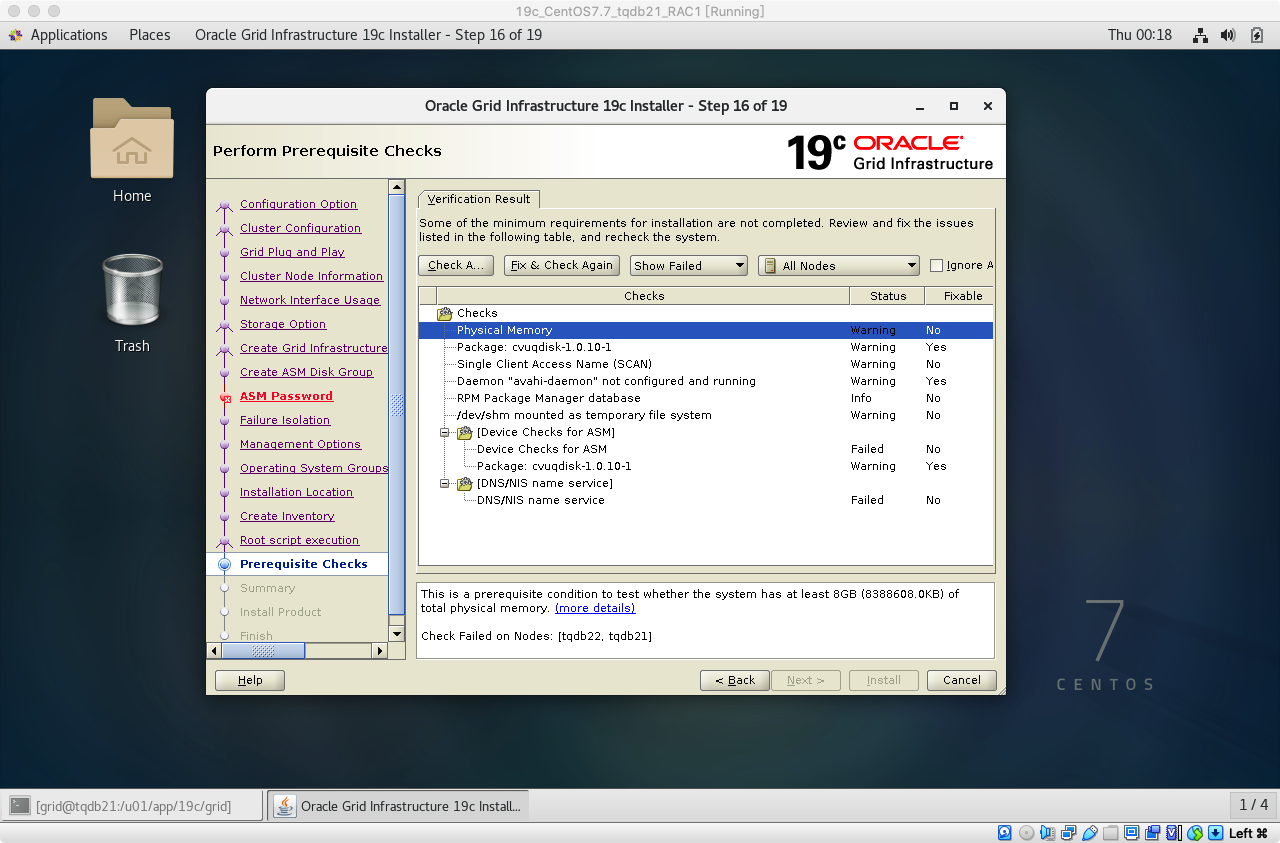Click the Help button
This screenshot has width=1280, height=843.
tap(250, 680)
